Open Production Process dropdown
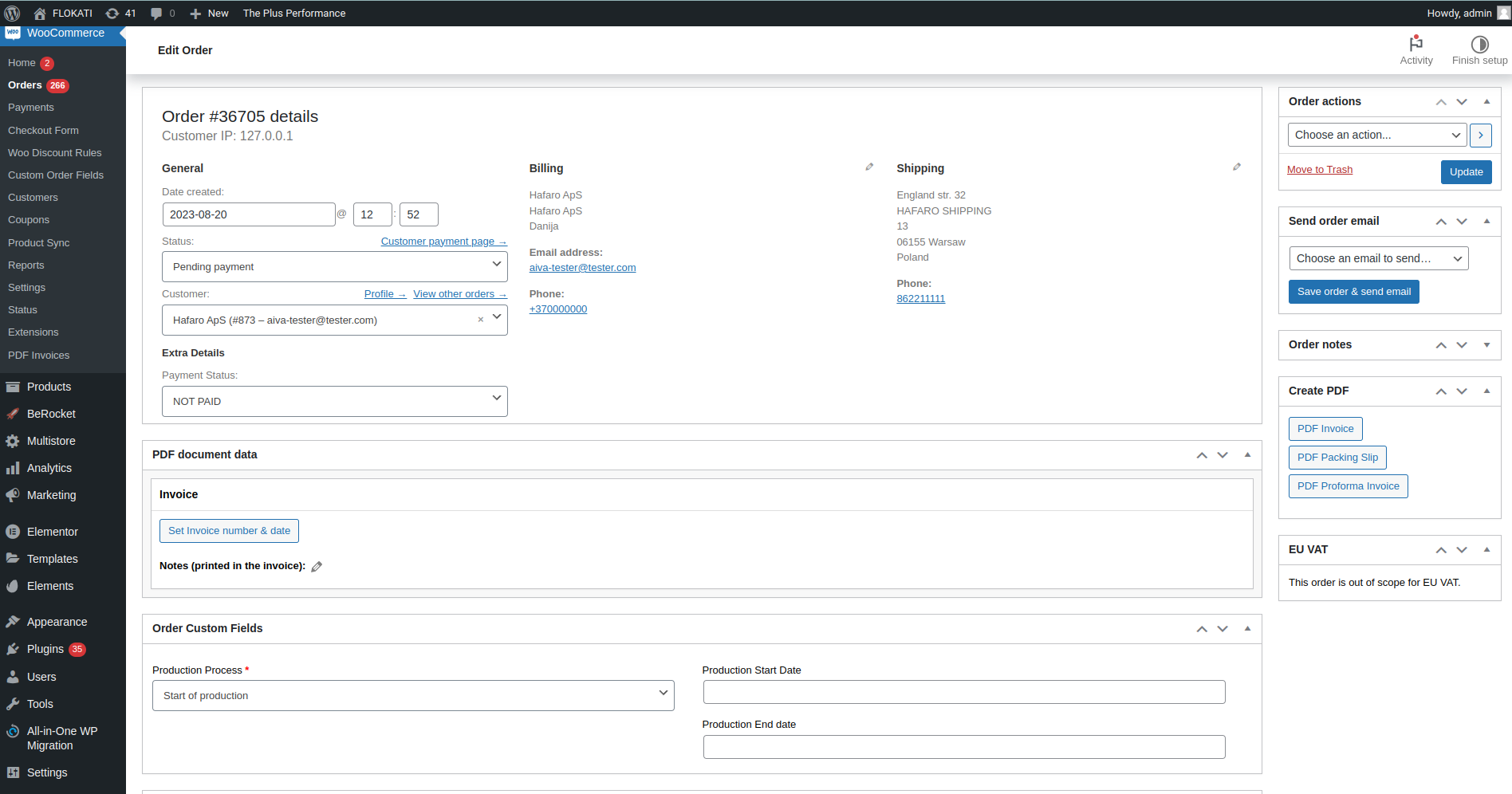1512x794 pixels. click(413, 695)
